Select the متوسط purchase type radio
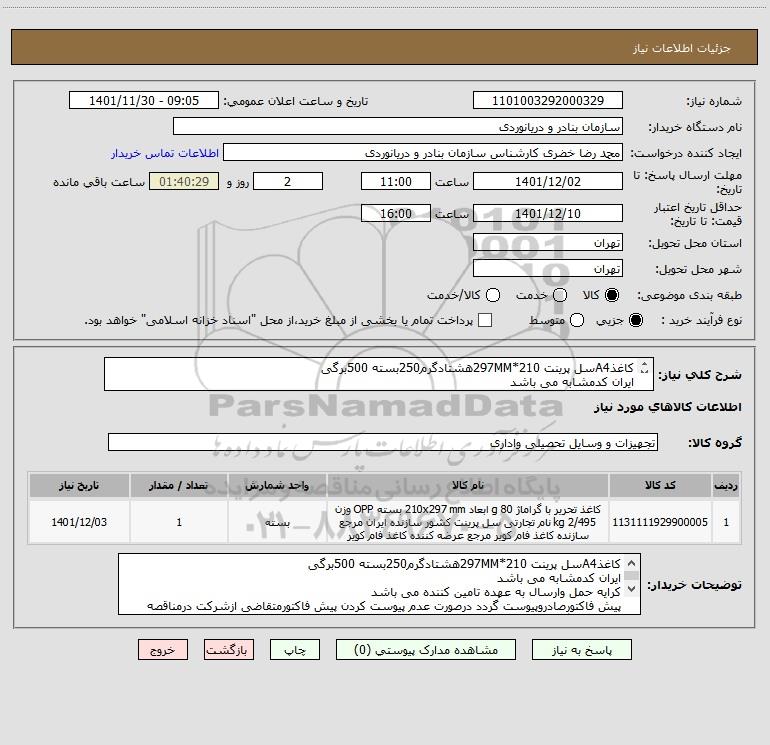 [577, 320]
